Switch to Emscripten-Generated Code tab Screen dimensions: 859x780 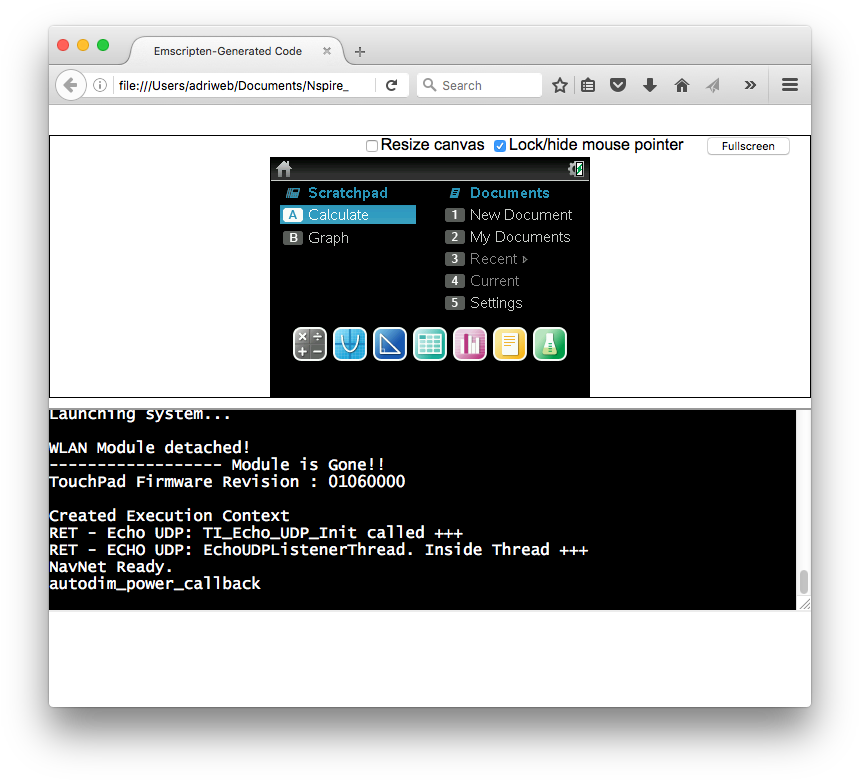[228, 51]
